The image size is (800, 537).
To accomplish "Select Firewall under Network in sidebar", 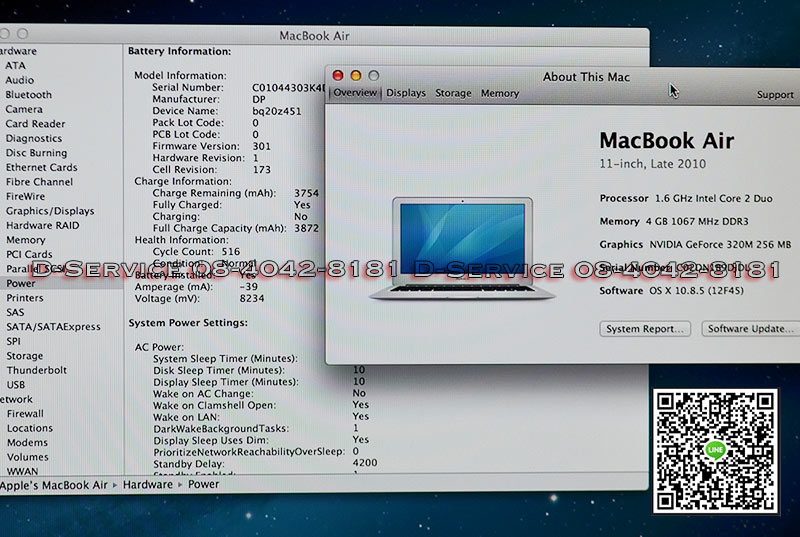I will tap(25, 414).
